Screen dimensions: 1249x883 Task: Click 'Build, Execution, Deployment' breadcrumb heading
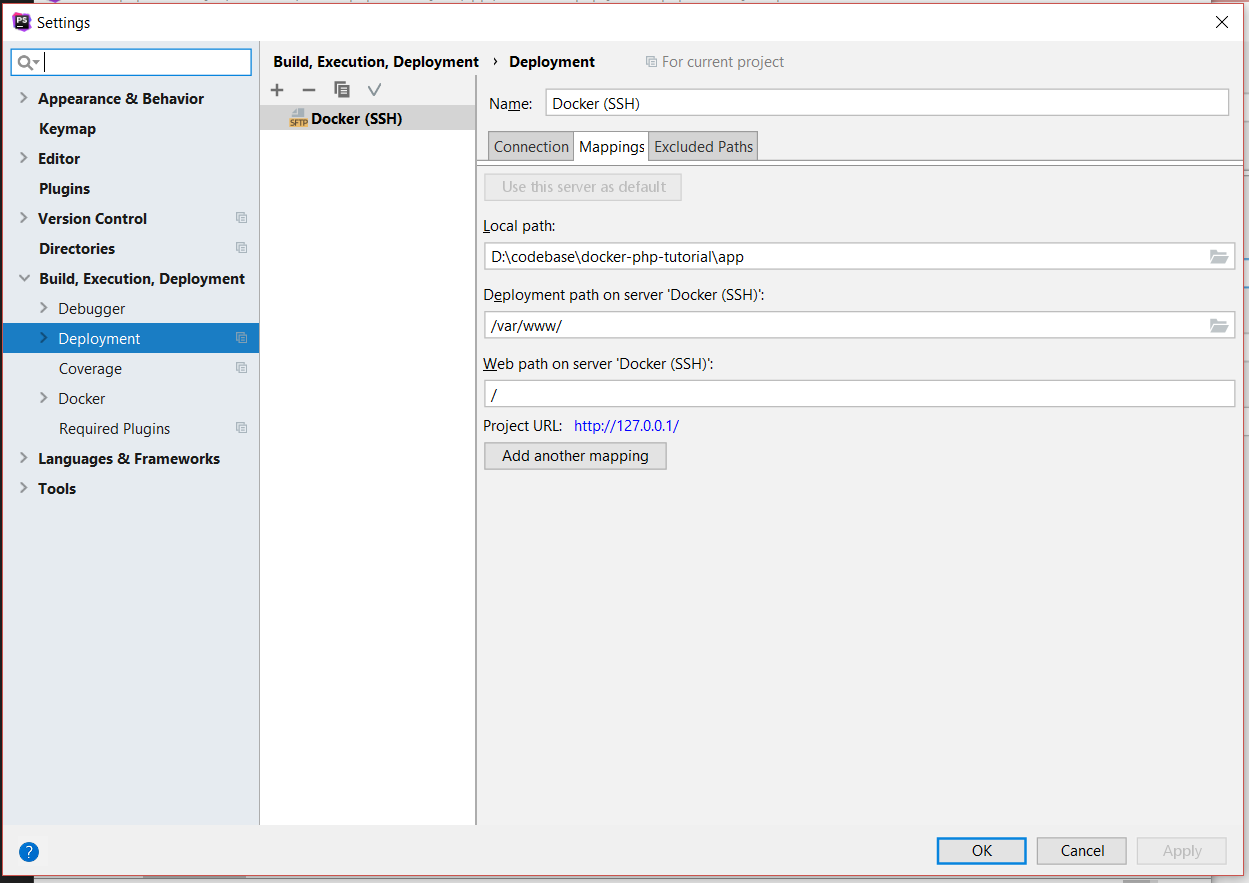point(376,62)
